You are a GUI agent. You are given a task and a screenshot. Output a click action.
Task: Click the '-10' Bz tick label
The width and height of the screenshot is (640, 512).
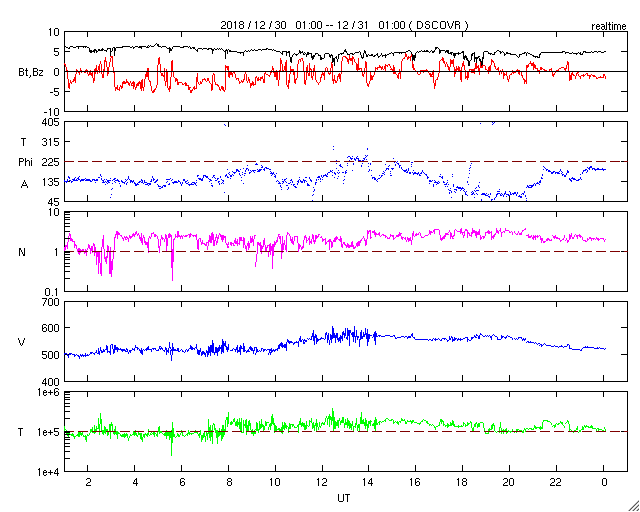pos(53,112)
